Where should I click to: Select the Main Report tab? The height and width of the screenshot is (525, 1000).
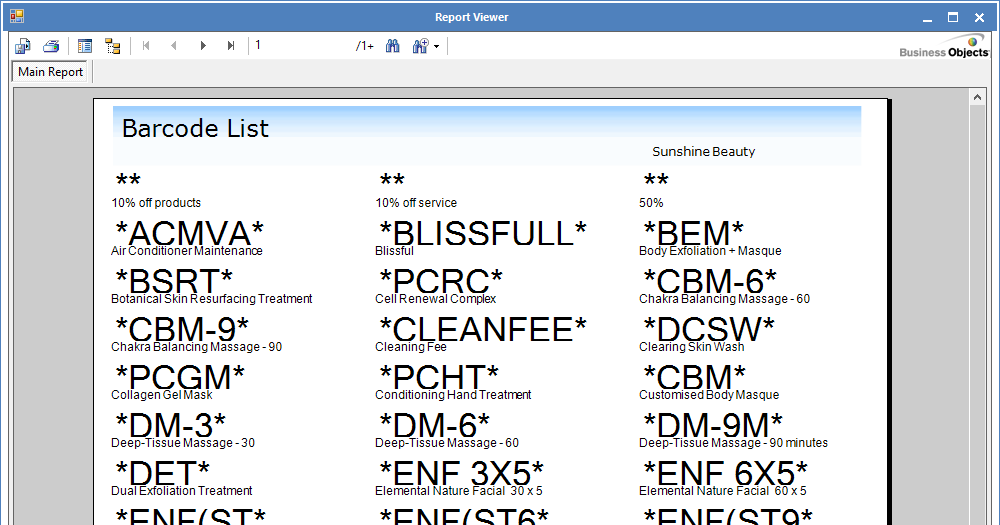click(x=51, y=72)
